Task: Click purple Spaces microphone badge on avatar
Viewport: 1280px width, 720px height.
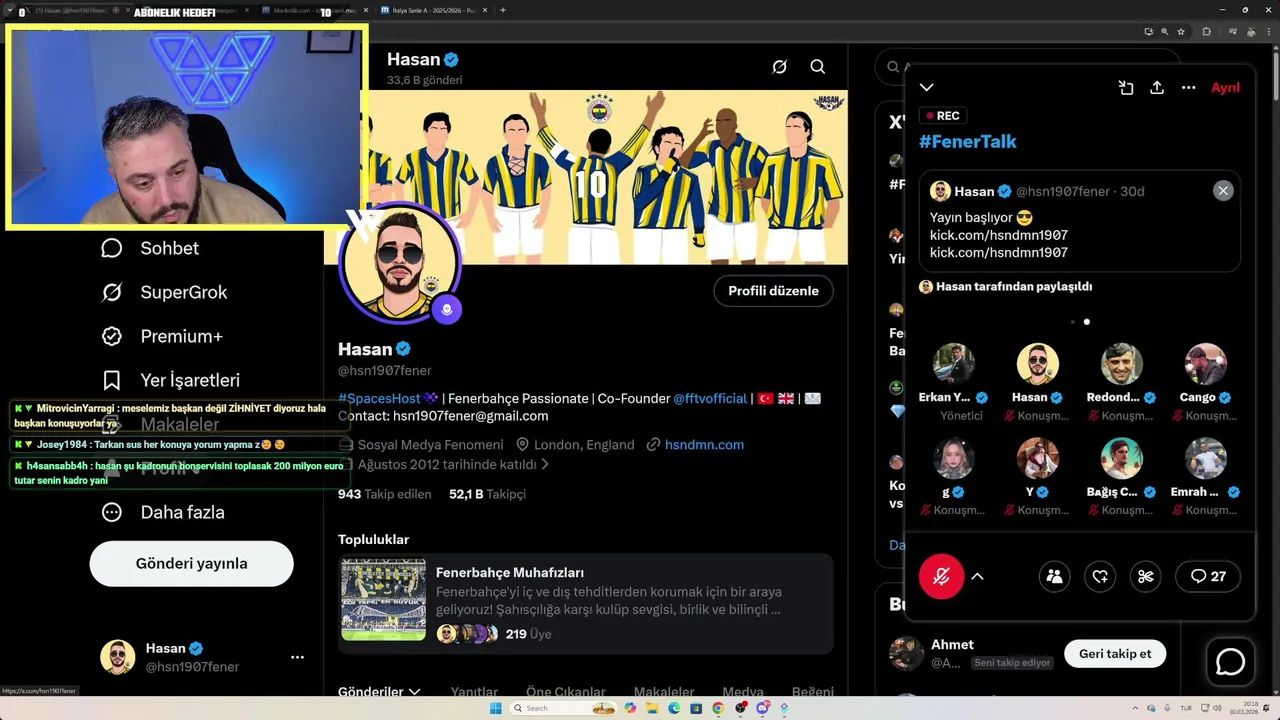Action: 447,309
